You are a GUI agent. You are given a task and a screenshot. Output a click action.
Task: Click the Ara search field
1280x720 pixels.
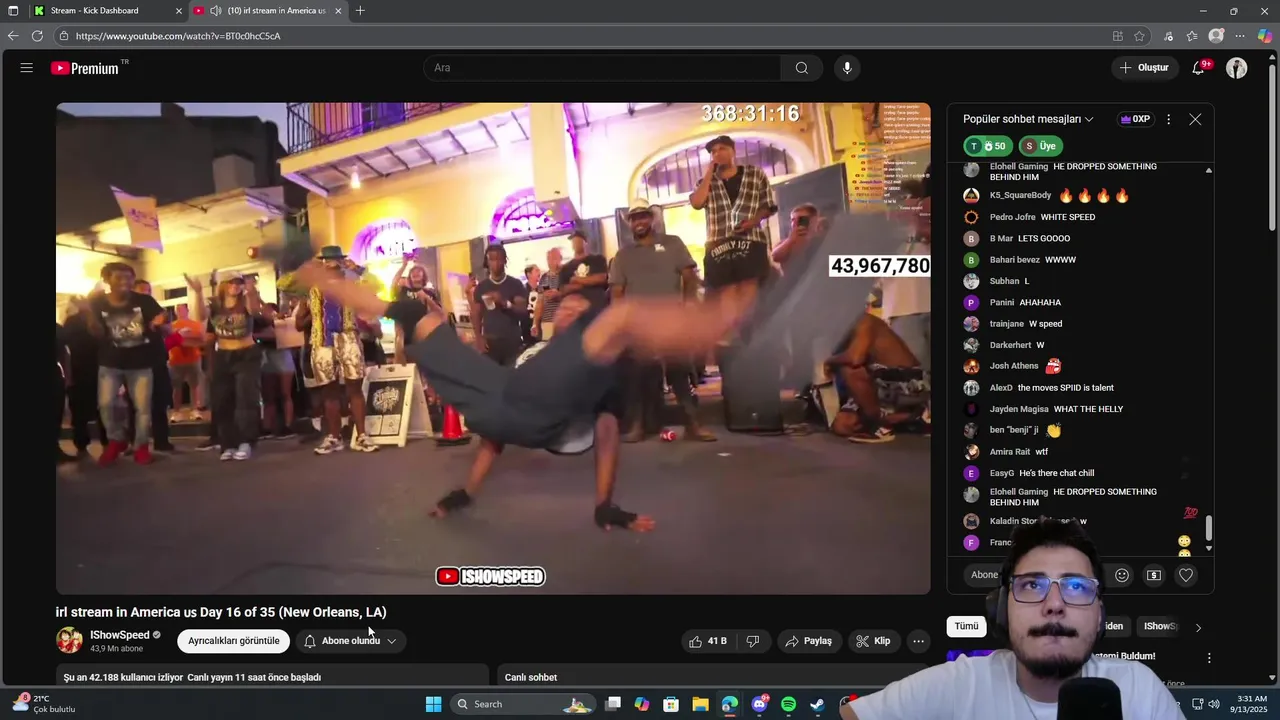point(602,68)
